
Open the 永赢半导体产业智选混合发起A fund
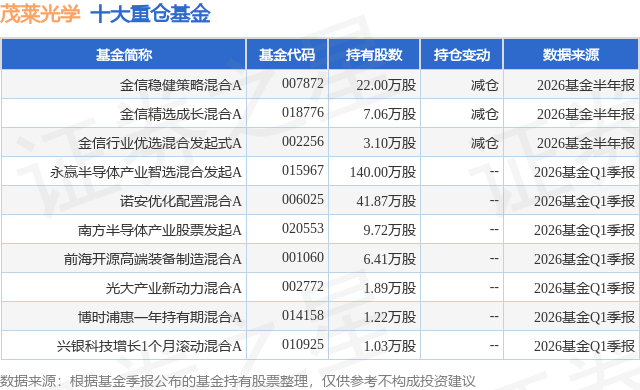coord(146,172)
